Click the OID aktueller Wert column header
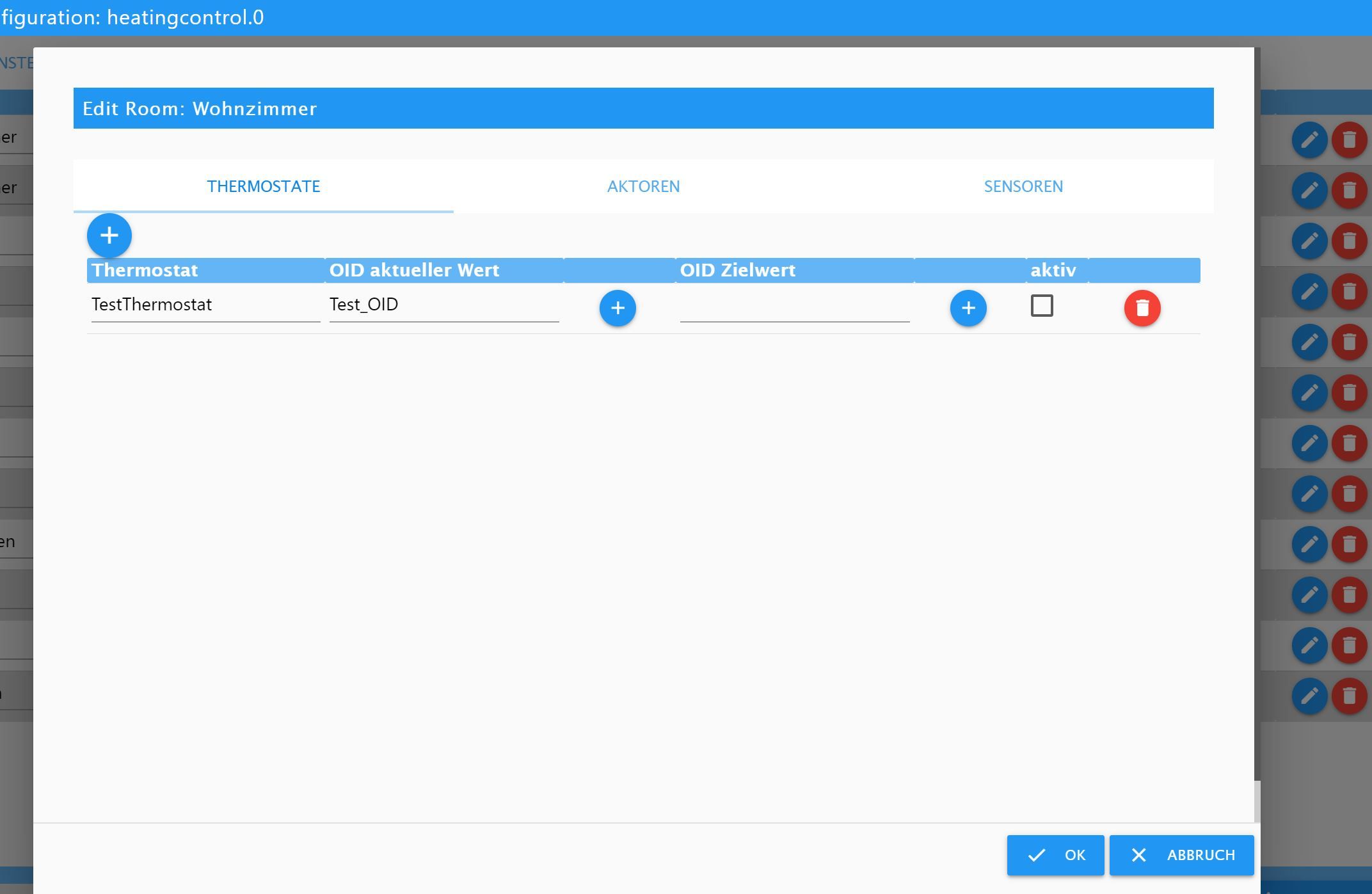The height and width of the screenshot is (894, 1372). 444,270
